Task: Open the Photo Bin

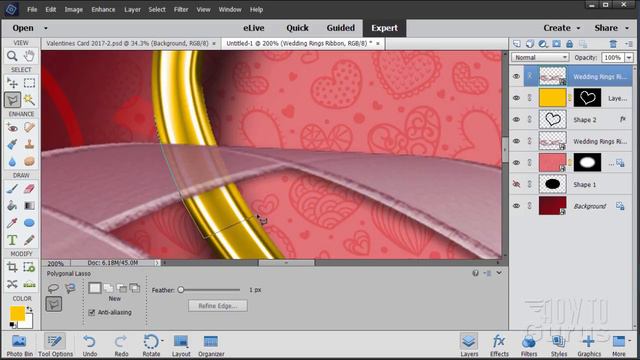Action: pyautogui.click(x=19, y=345)
